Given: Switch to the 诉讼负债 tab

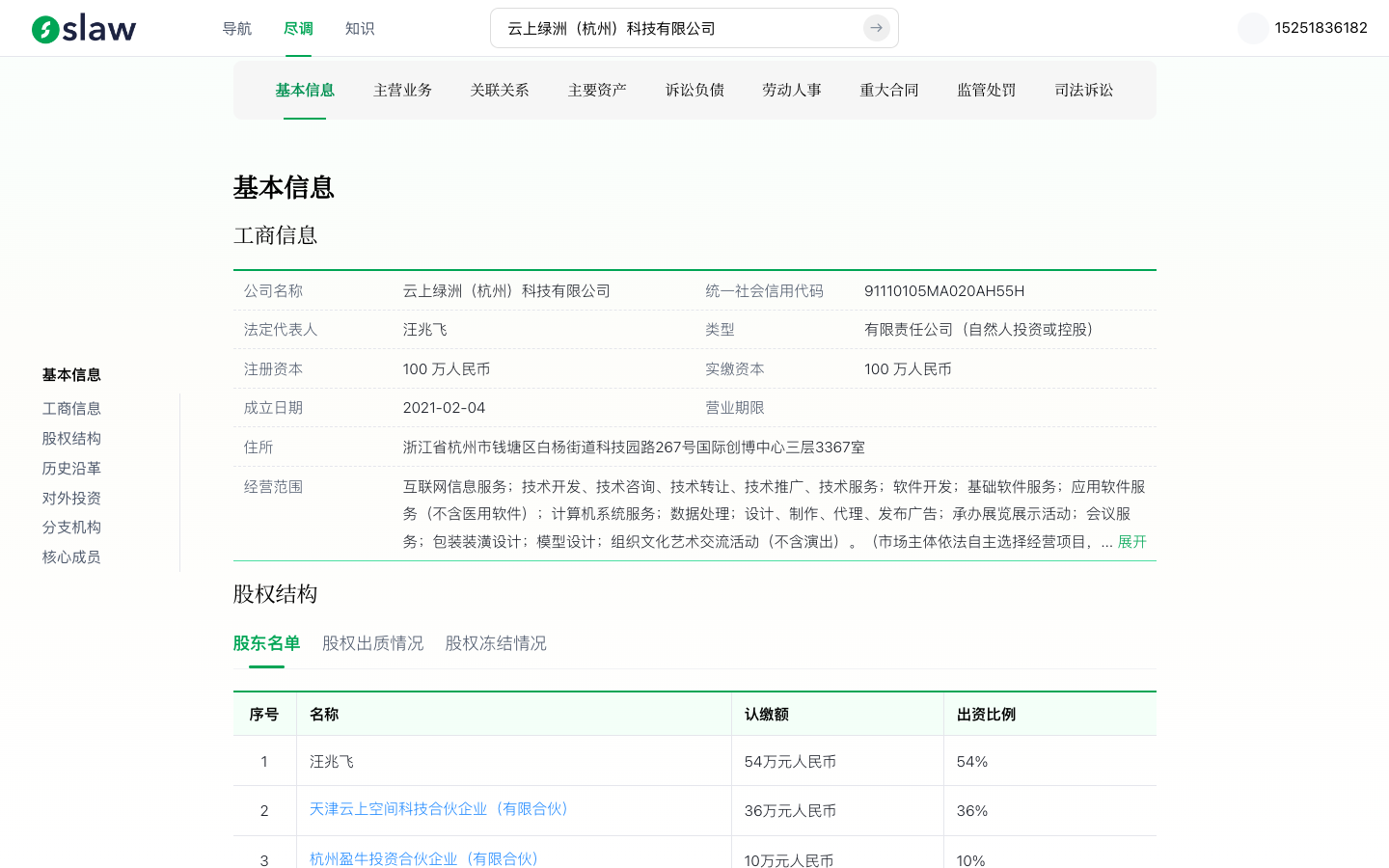Looking at the screenshot, I should [694, 90].
